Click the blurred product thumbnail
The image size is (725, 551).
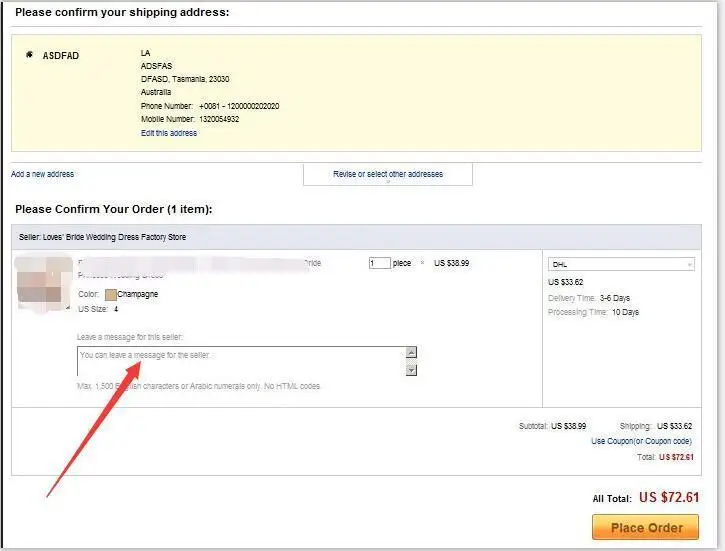click(42, 284)
